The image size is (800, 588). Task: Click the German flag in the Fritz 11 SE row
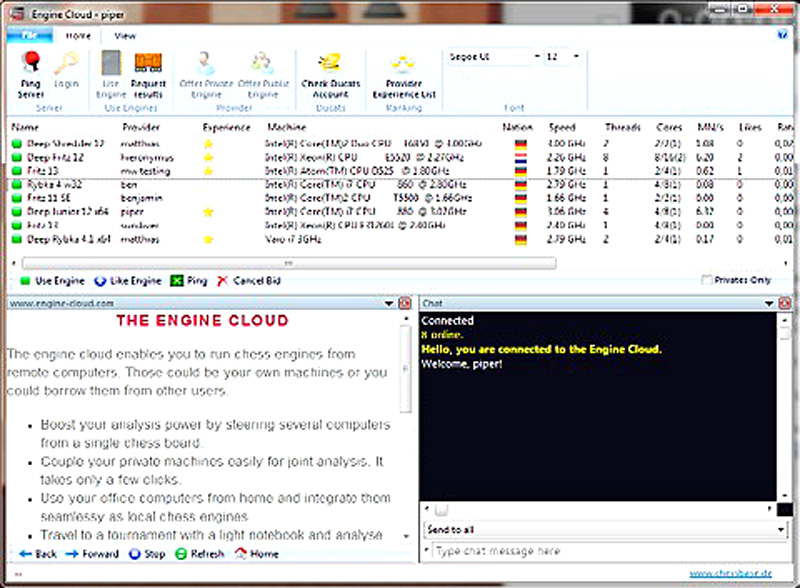[520, 198]
